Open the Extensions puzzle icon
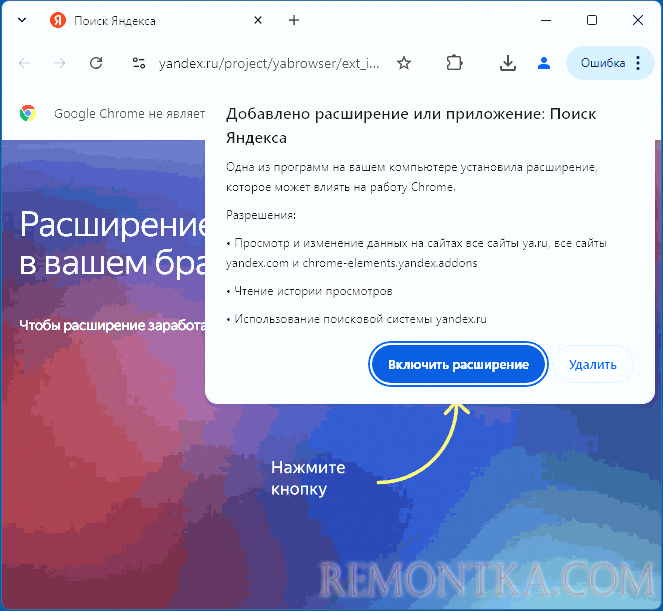The height and width of the screenshot is (611, 663). (x=454, y=63)
